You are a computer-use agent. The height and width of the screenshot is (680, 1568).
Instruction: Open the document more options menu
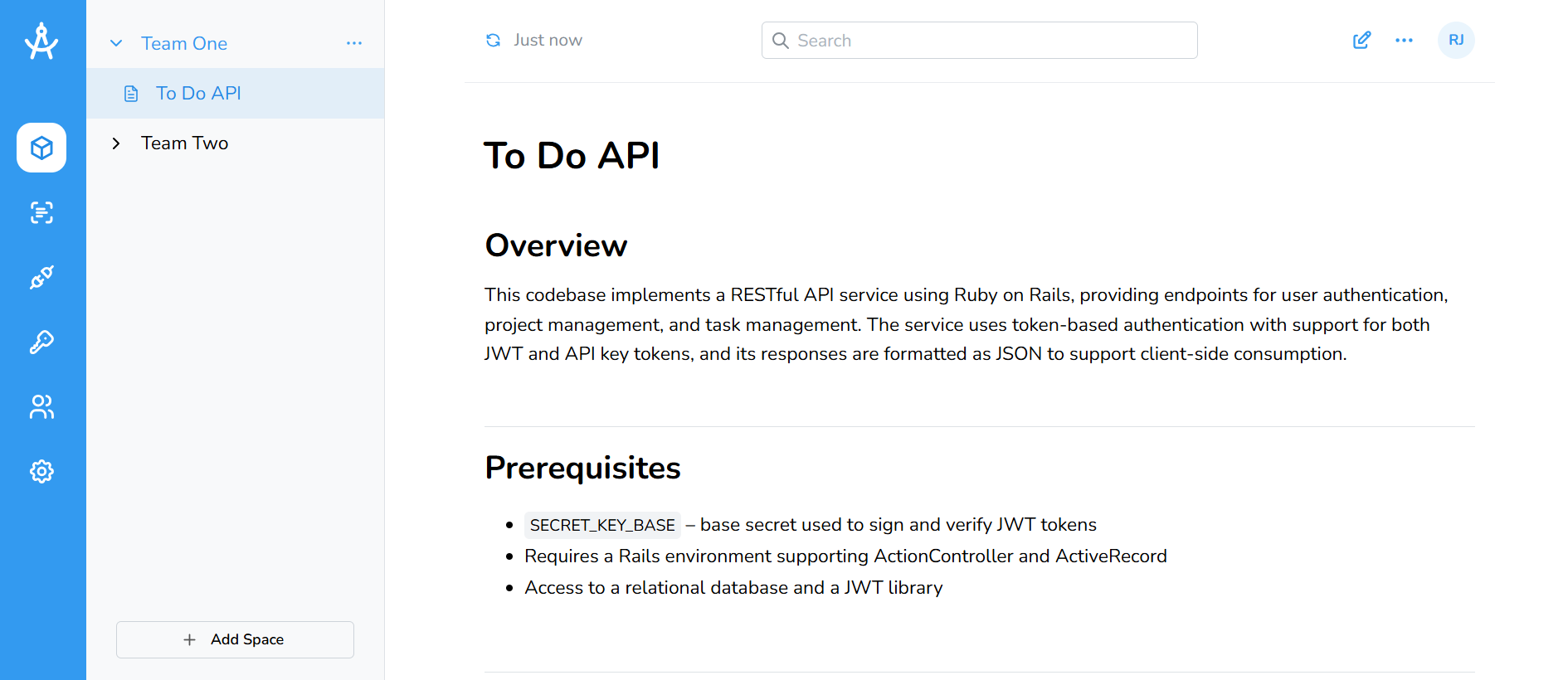click(x=1404, y=41)
